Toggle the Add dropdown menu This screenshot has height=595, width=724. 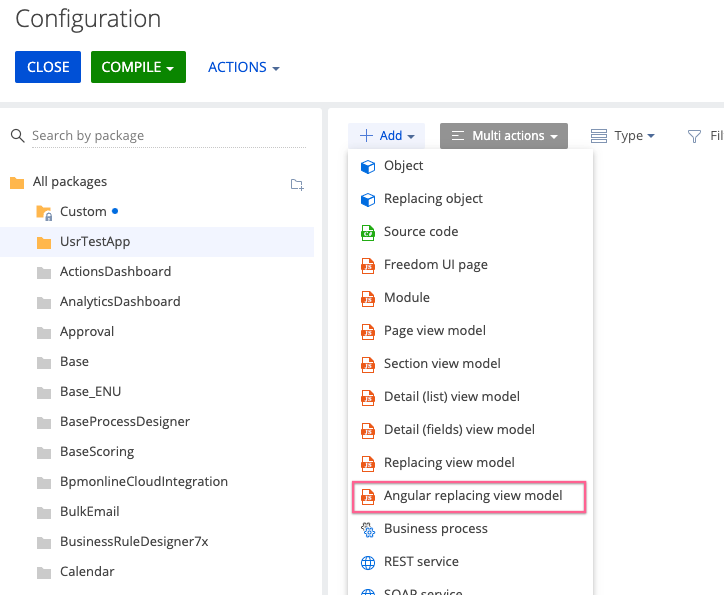tap(386, 136)
